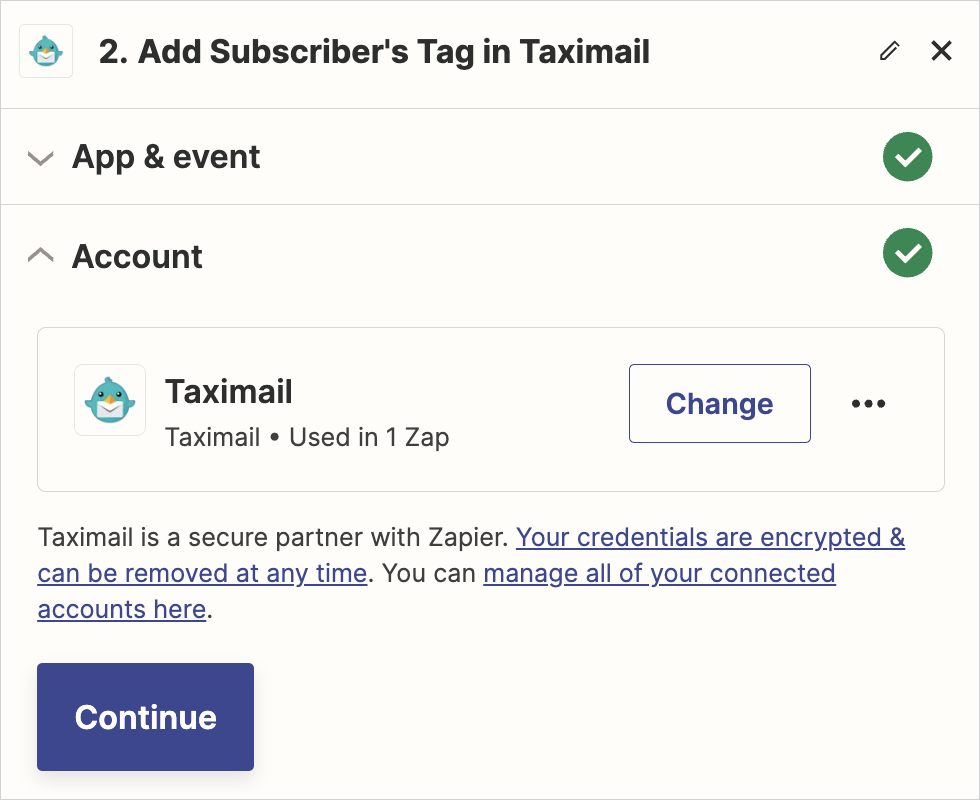Open the three-dot account options menu

click(x=868, y=403)
